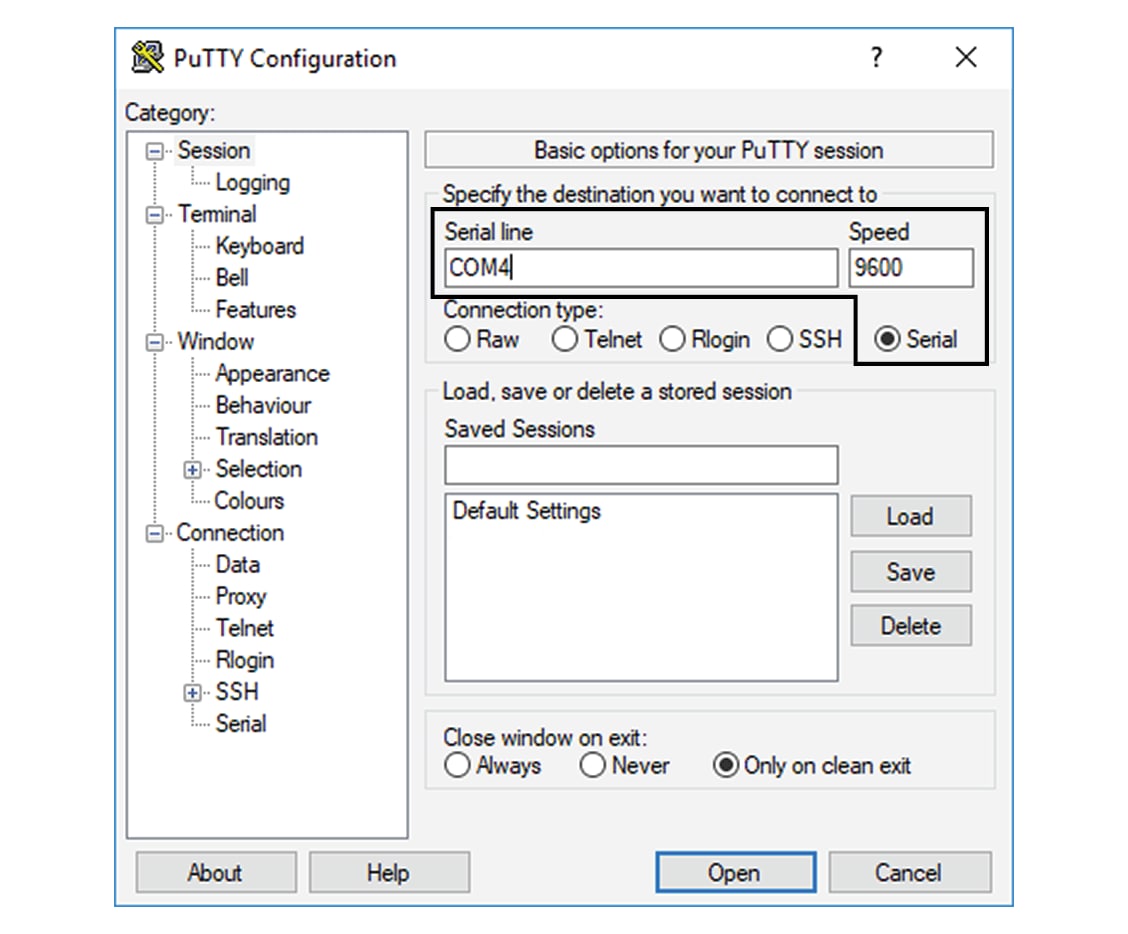Screen dimensions: 1128x934
Task: Open the Data category
Action: [237, 564]
